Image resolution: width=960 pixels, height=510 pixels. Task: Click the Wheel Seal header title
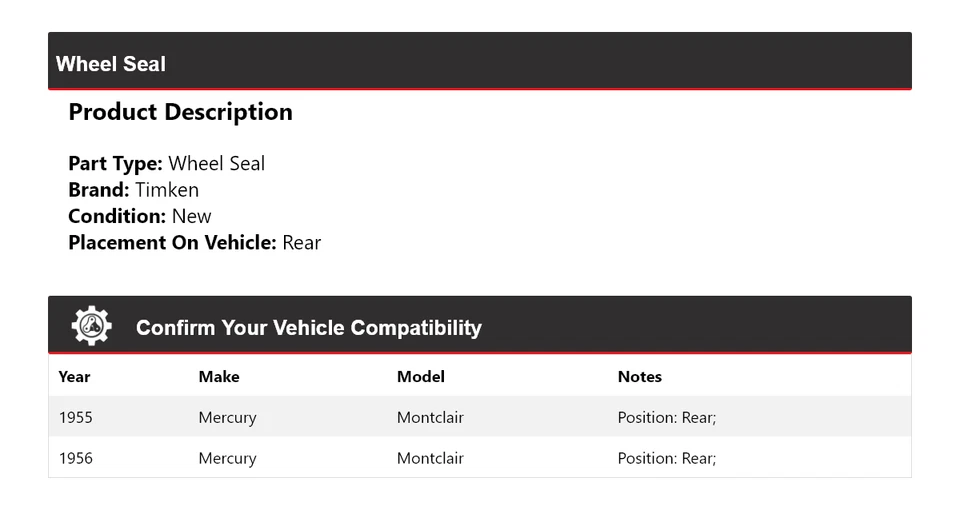click(x=111, y=64)
